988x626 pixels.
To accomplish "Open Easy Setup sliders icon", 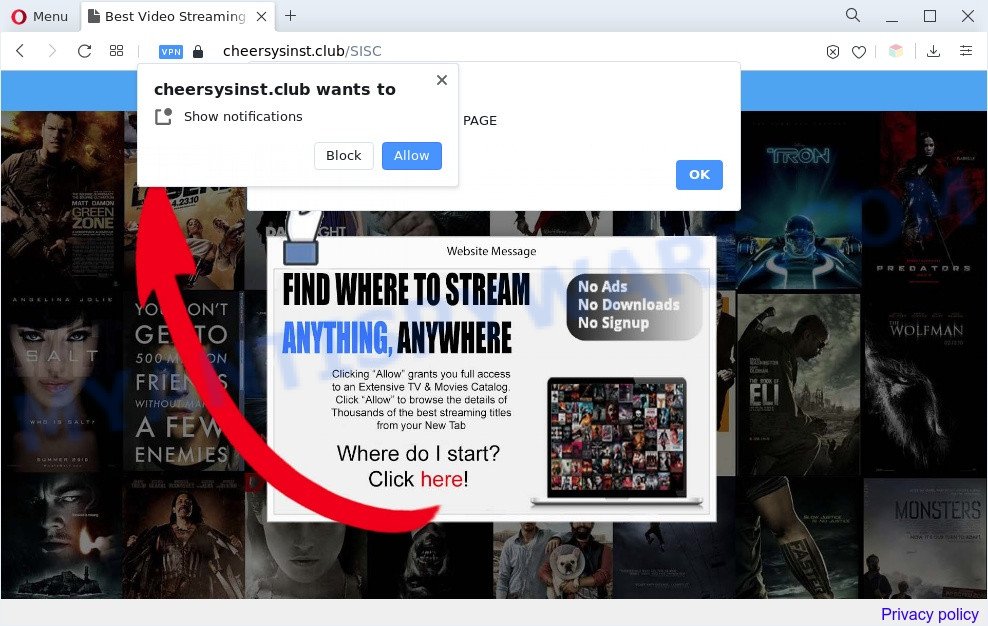I will click(x=965, y=50).
